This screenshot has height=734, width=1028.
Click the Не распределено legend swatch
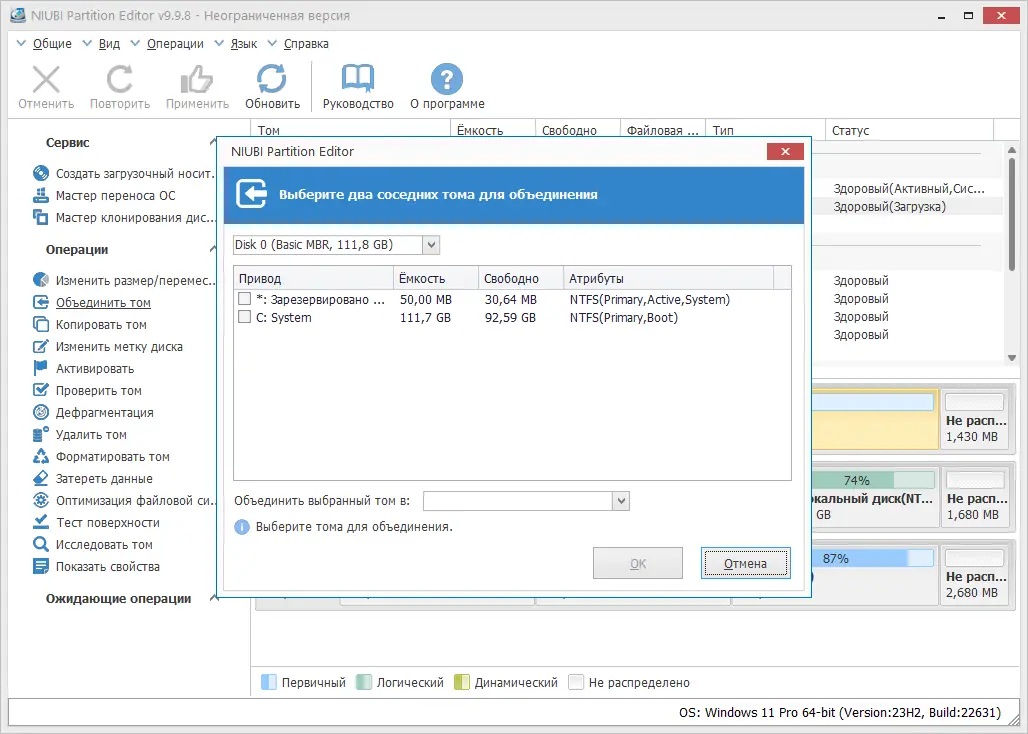tap(576, 682)
